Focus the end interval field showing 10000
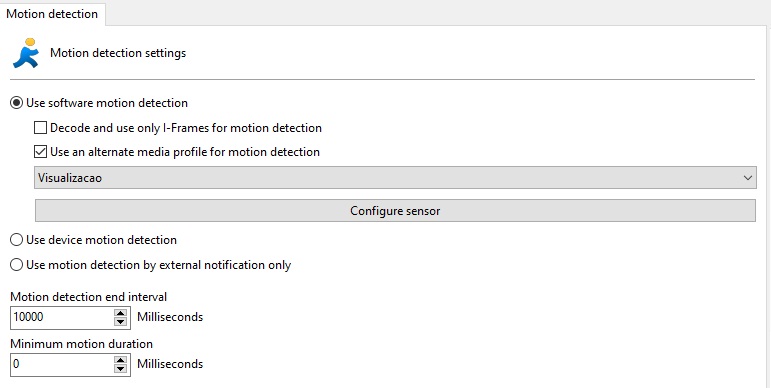Screen dimensions: 771x388 pos(62,317)
